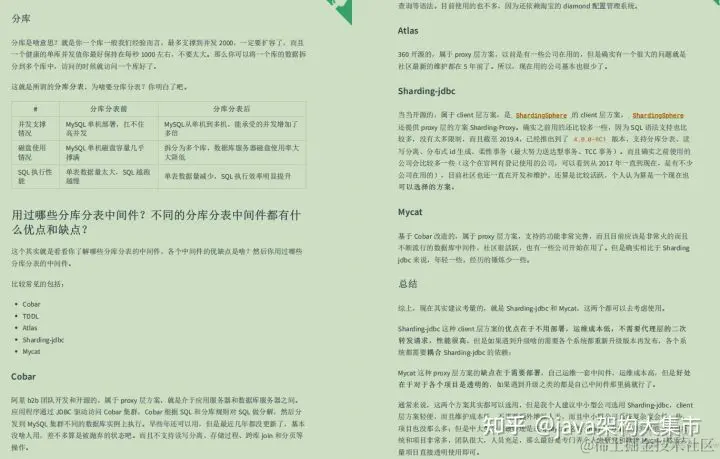720x459 pixels.
Task: Select the Atlas bullet list item
Action: 30,328
